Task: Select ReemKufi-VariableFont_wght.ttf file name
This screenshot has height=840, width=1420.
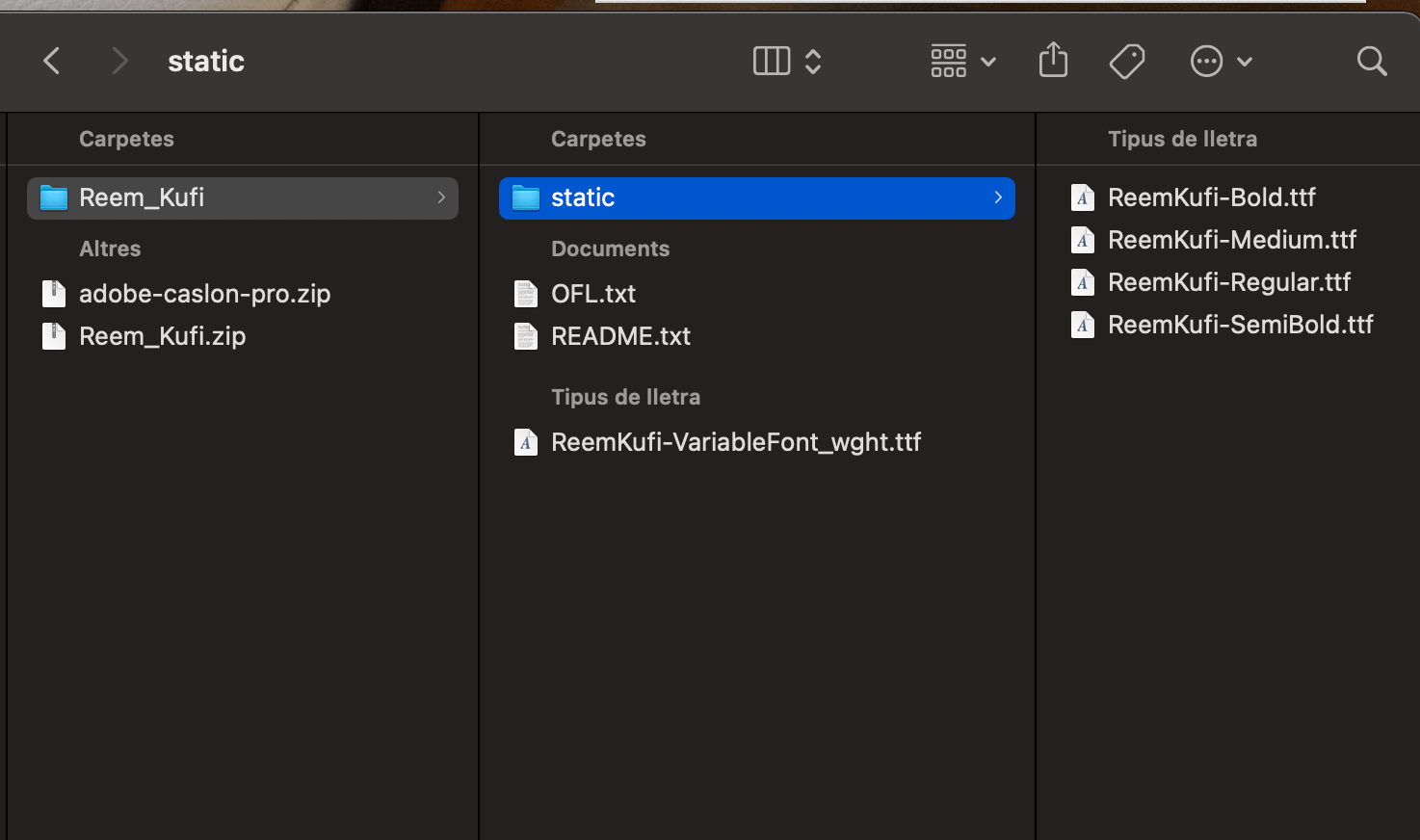Action: click(x=736, y=442)
